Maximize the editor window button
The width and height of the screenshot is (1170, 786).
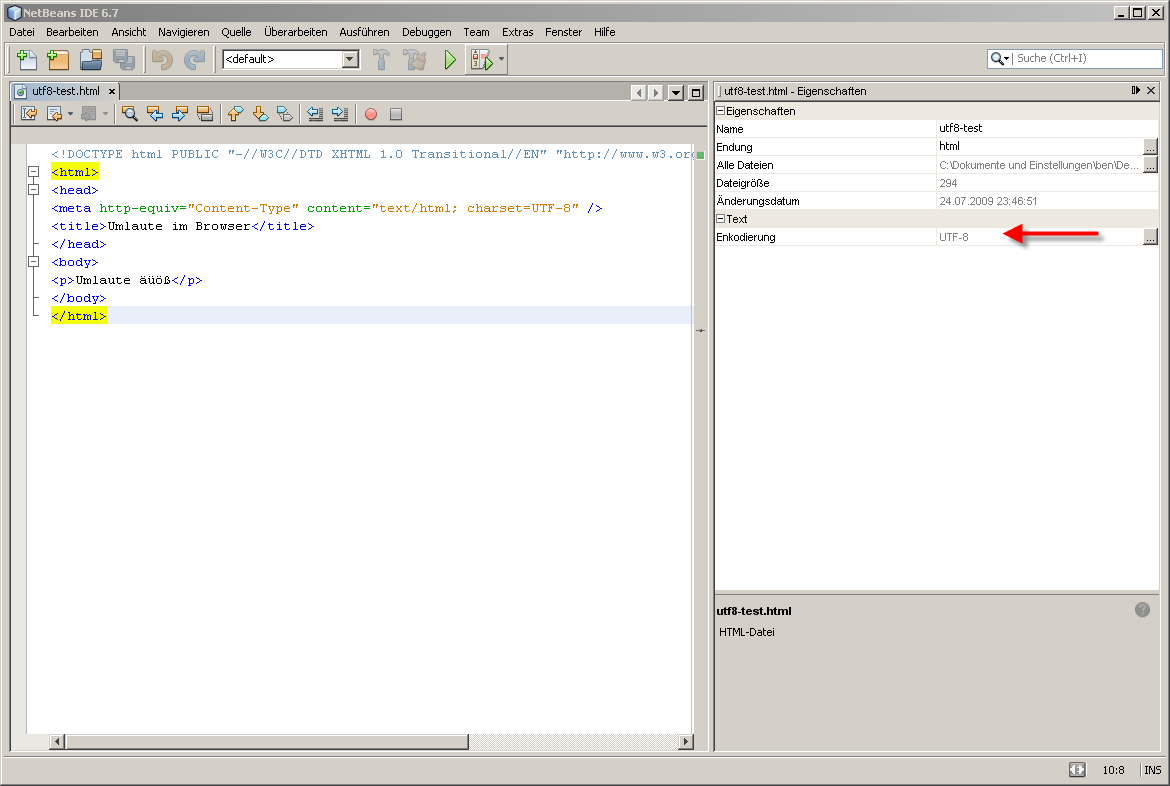(x=696, y=93)
